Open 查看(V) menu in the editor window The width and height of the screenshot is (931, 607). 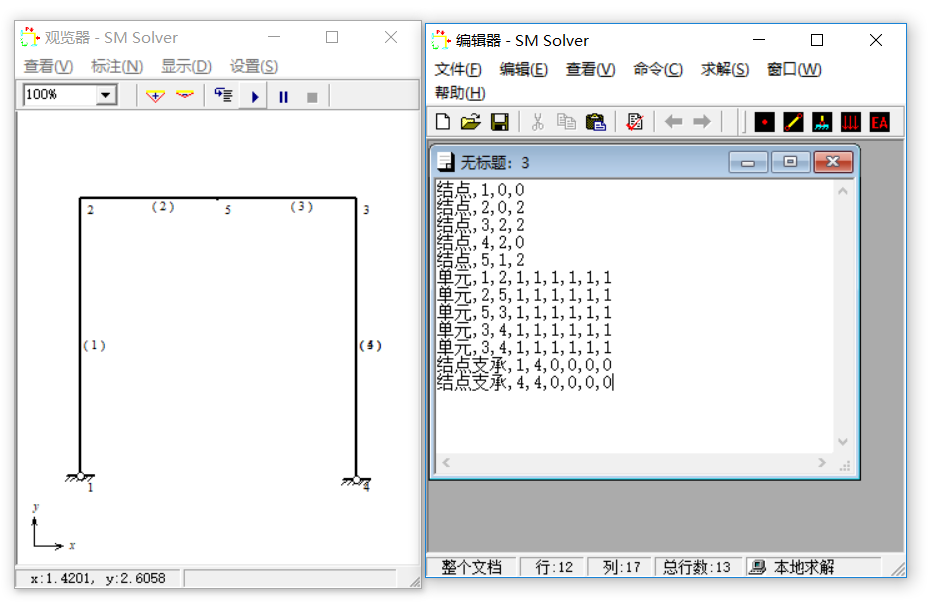591,69
